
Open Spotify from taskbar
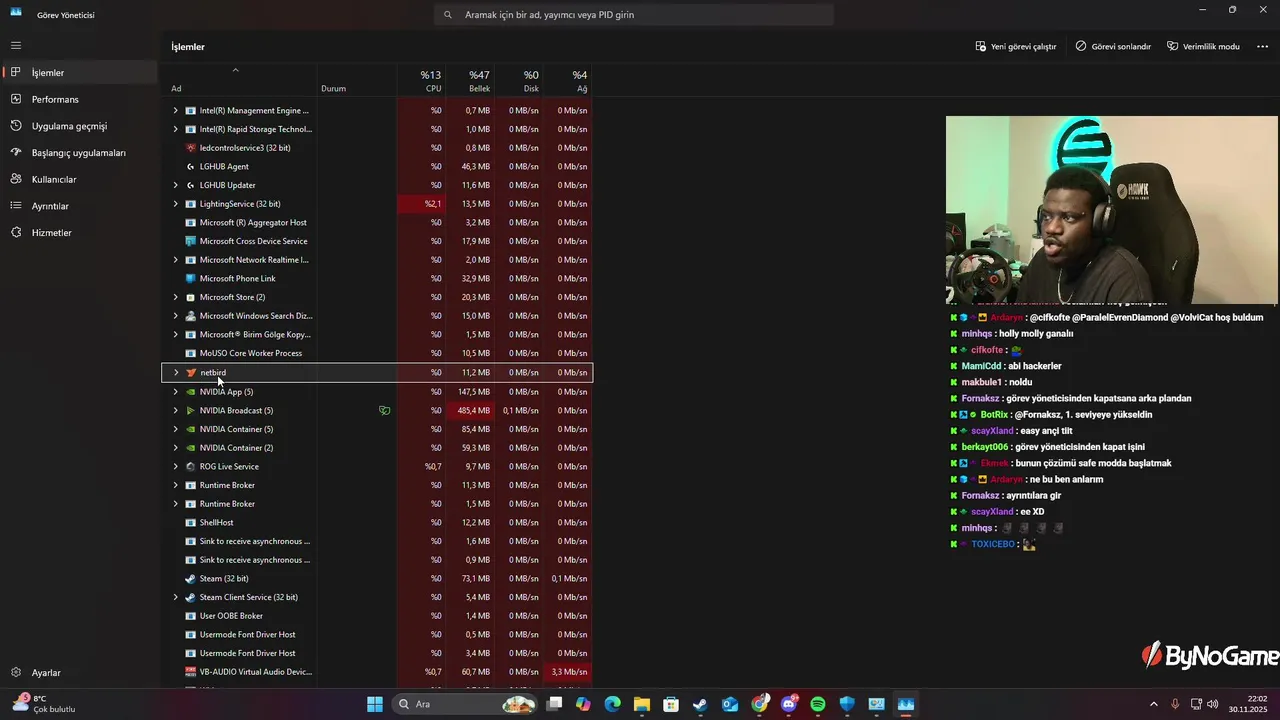[818, 704]
